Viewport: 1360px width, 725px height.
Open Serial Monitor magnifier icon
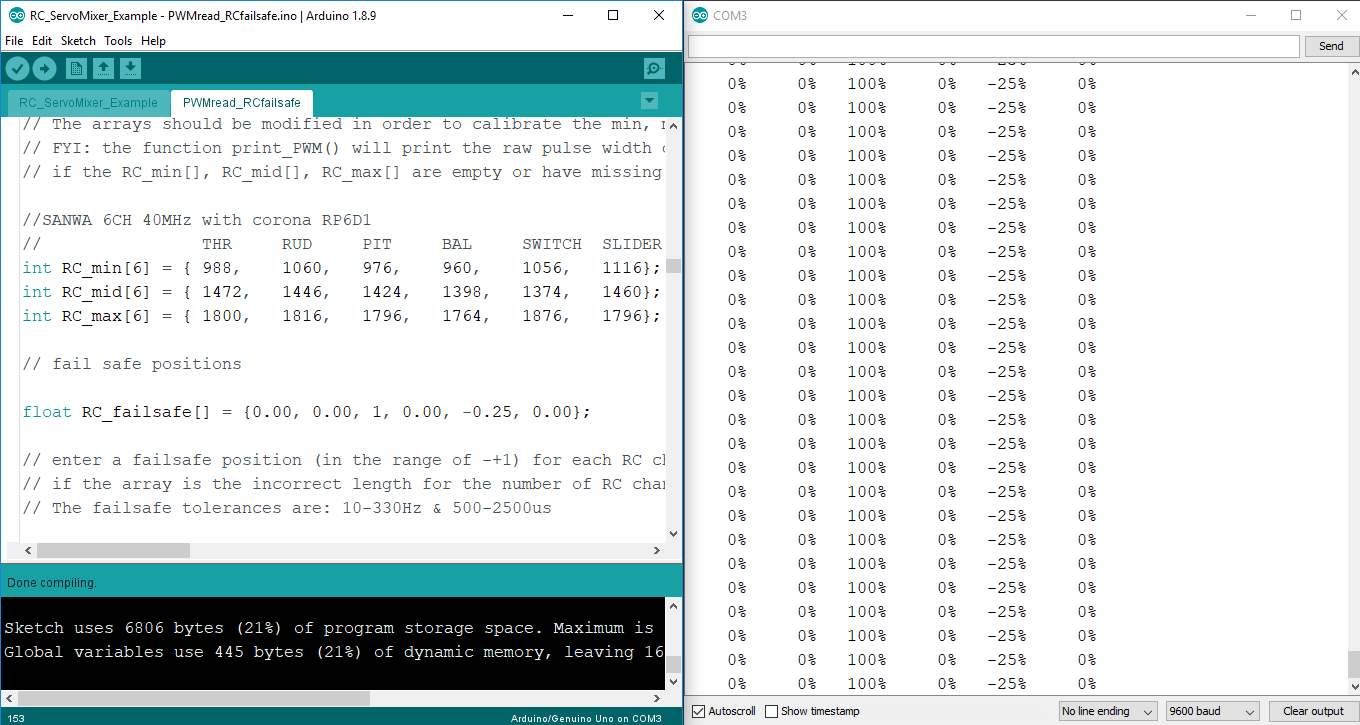(654, 68)
